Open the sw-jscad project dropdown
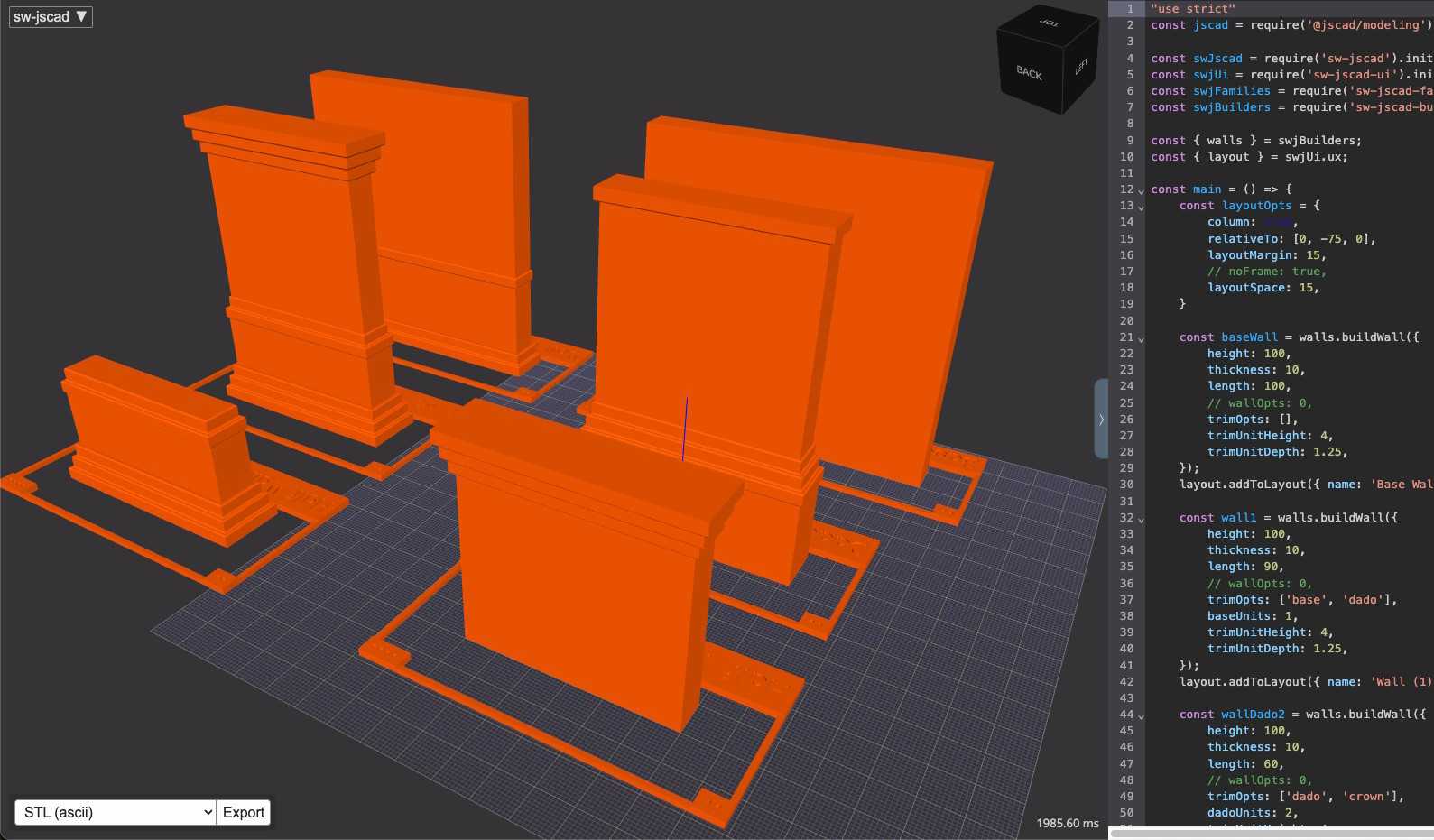The image size is (1434, 840). pyautogui.click(x=51, y=16)
